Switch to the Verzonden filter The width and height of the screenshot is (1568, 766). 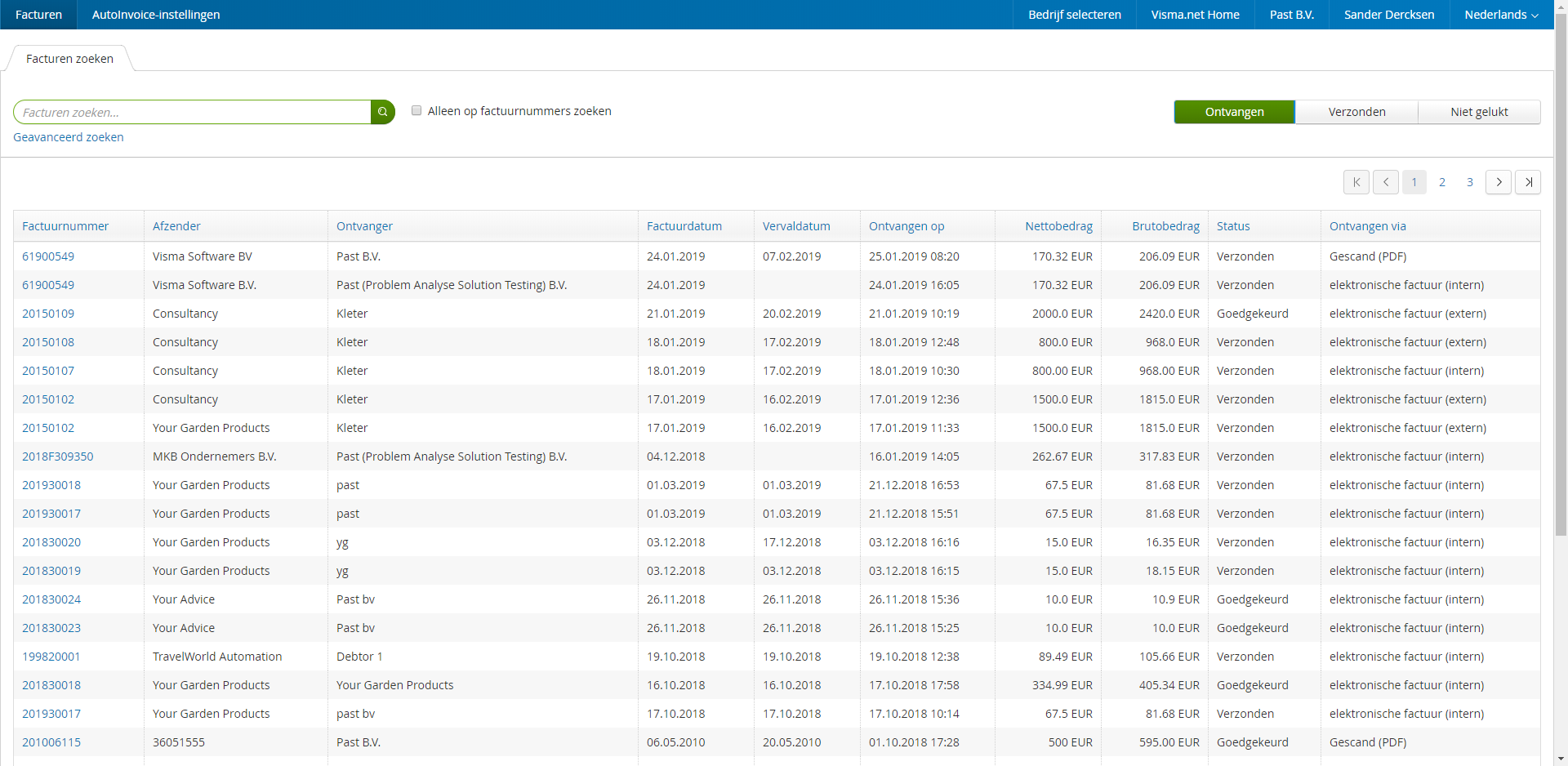pos(1356,112)
